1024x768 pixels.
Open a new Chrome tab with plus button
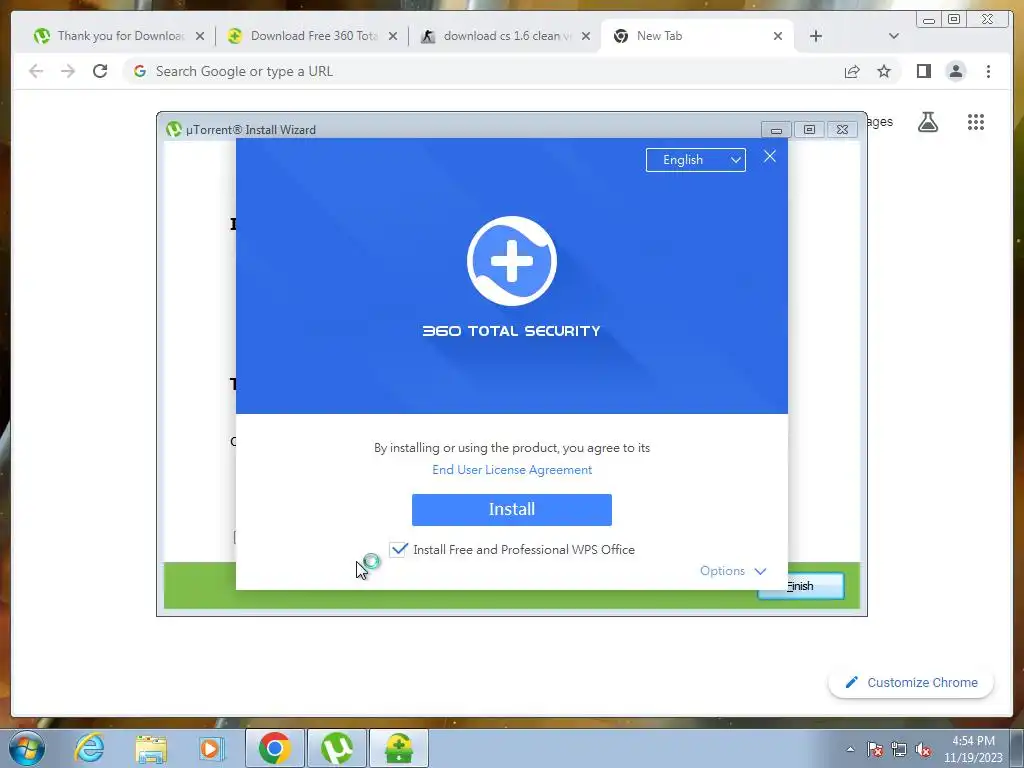816,36
